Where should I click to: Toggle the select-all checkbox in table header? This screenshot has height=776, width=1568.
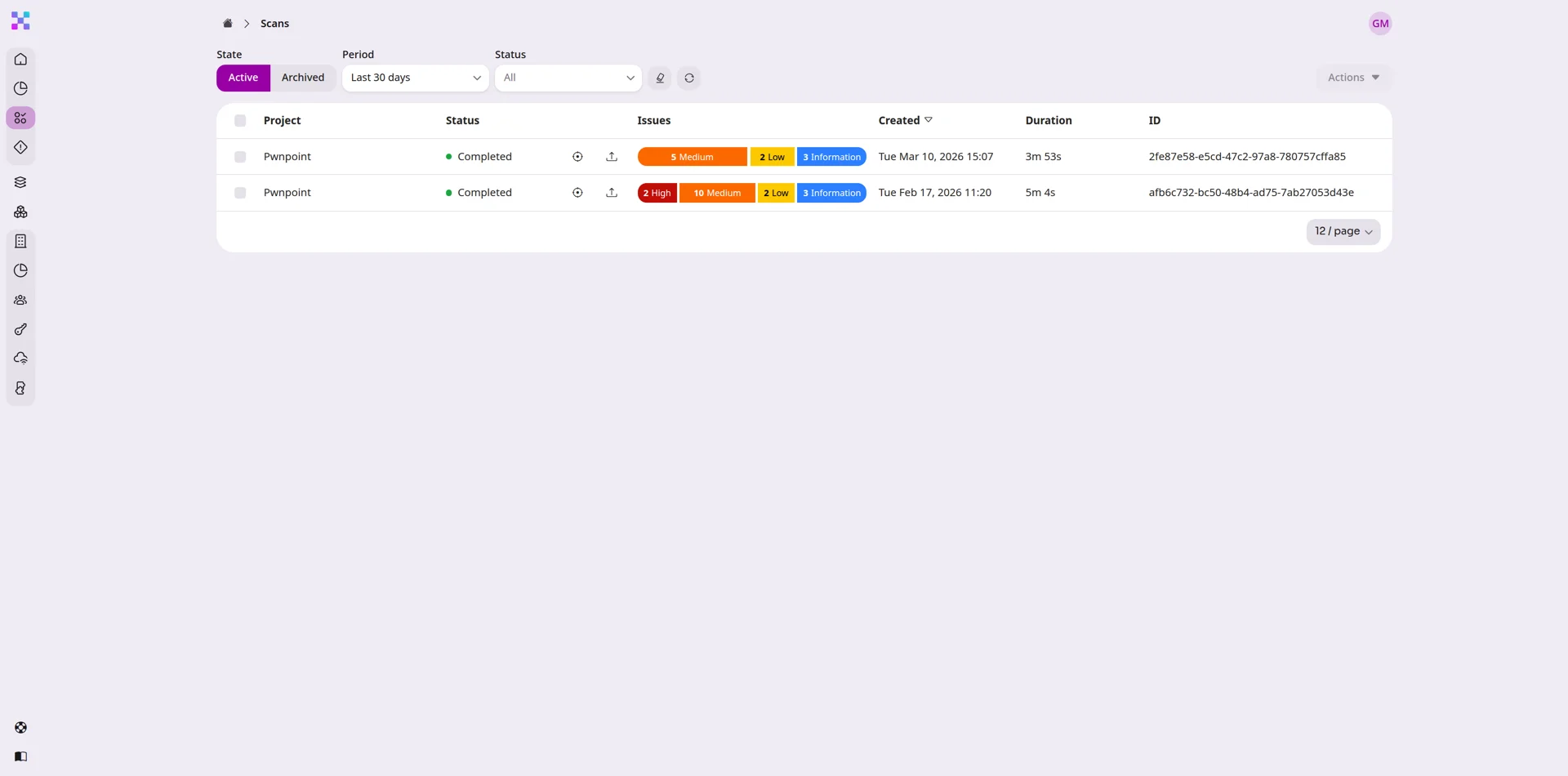[x=240, y=121]
